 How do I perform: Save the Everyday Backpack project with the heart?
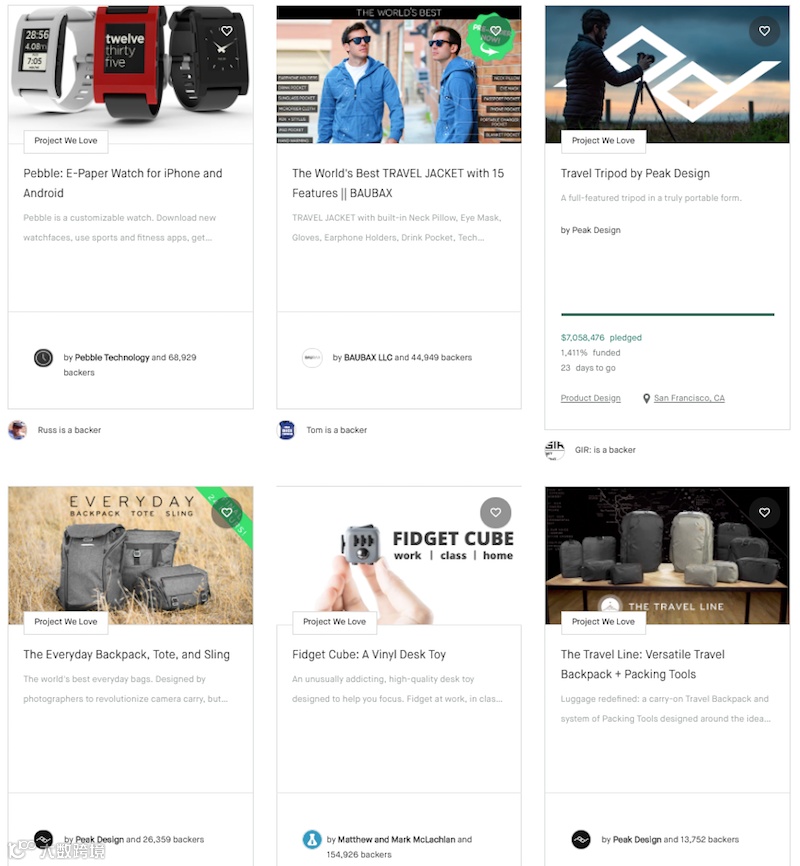coord(227,513)
